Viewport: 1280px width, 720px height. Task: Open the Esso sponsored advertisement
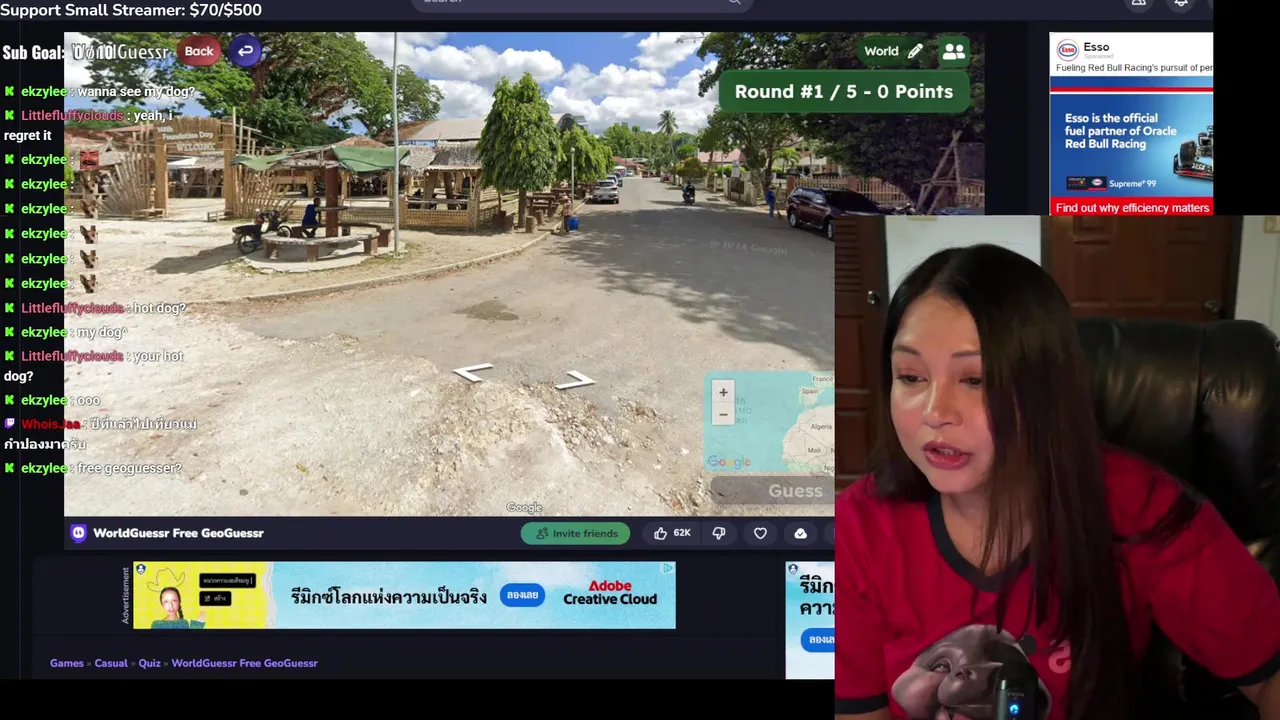[x=1131, y=124]
